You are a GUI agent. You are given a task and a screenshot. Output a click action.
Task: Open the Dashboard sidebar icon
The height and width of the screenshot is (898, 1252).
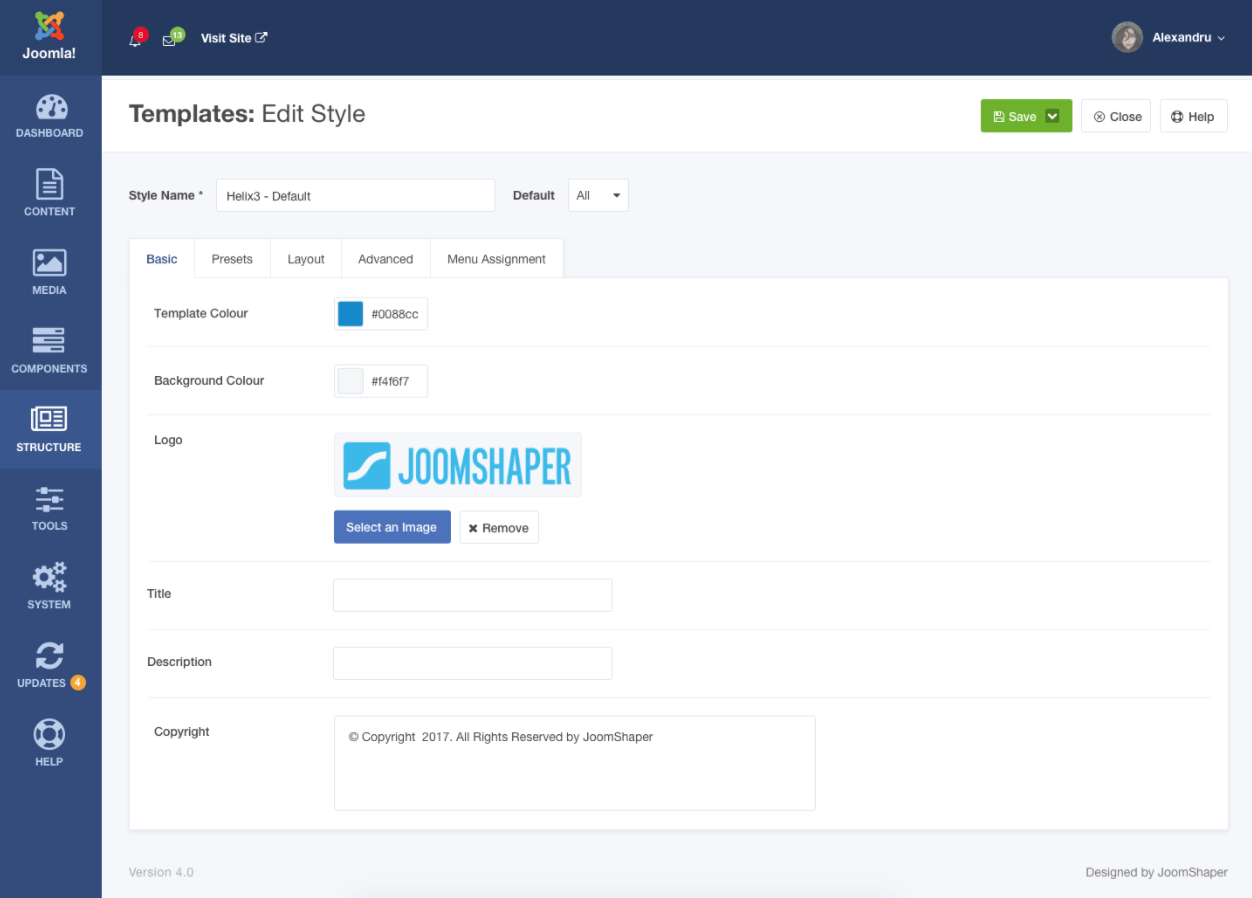50,108
